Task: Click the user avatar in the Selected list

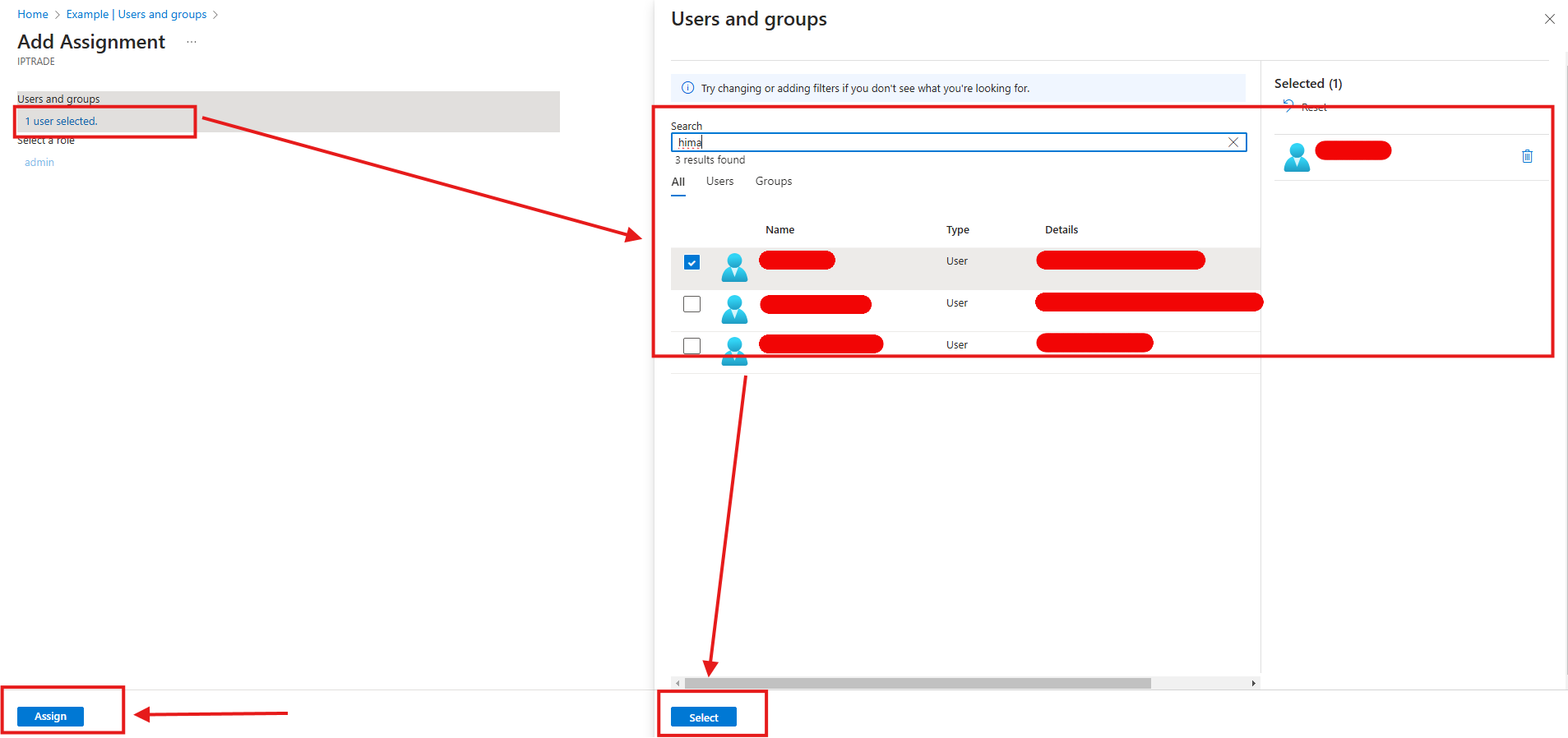Action: tap(1297, 157)
